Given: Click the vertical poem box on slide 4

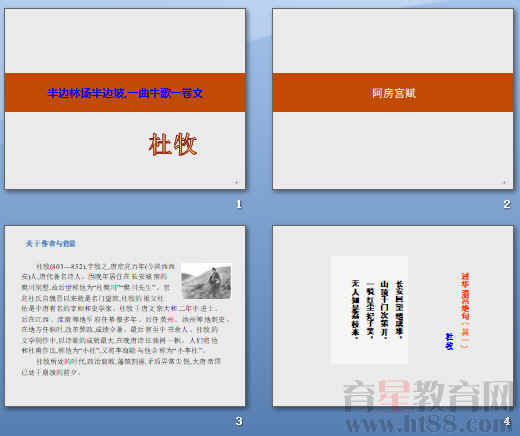Looking at the screenshot, I should (369, 310).
